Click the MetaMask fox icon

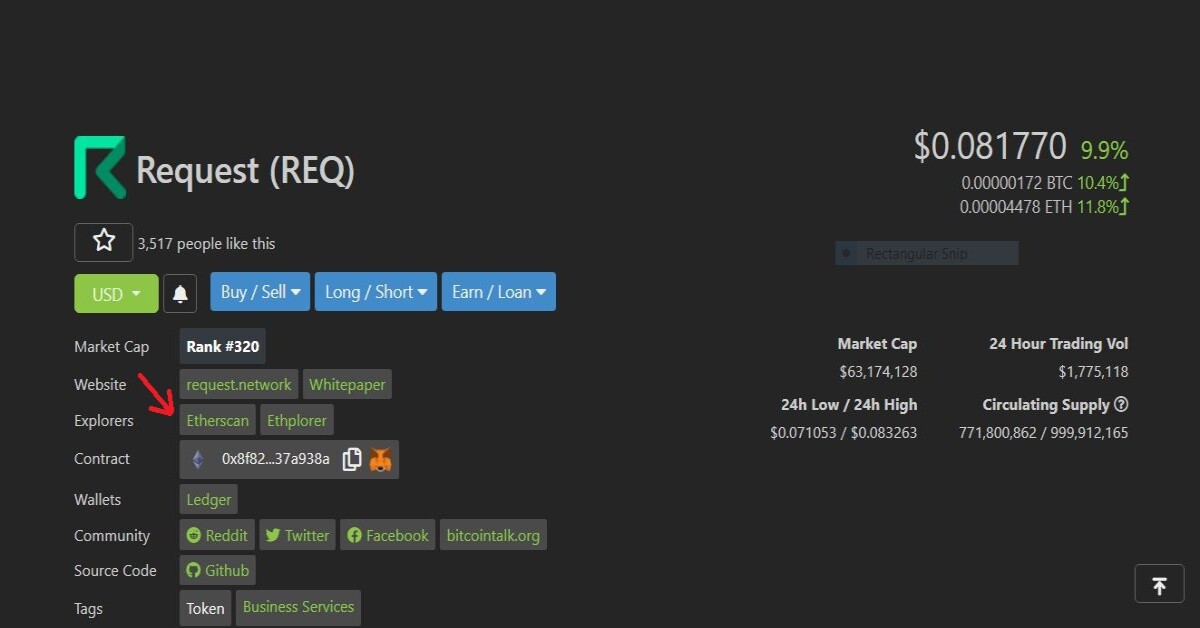381,459
